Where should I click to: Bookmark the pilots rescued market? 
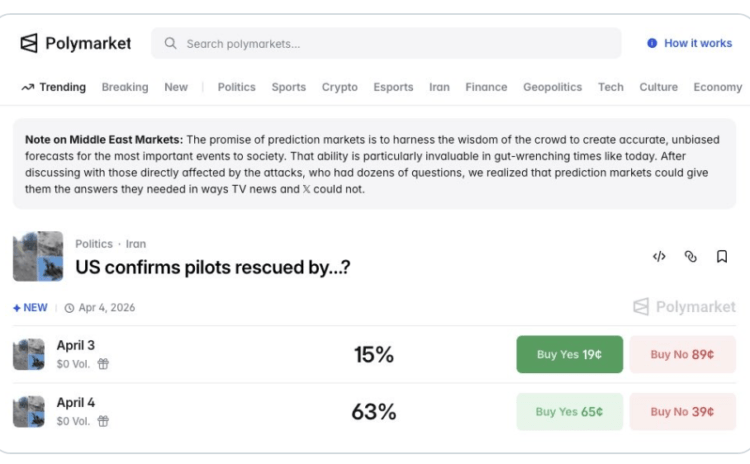coord(721,257)
